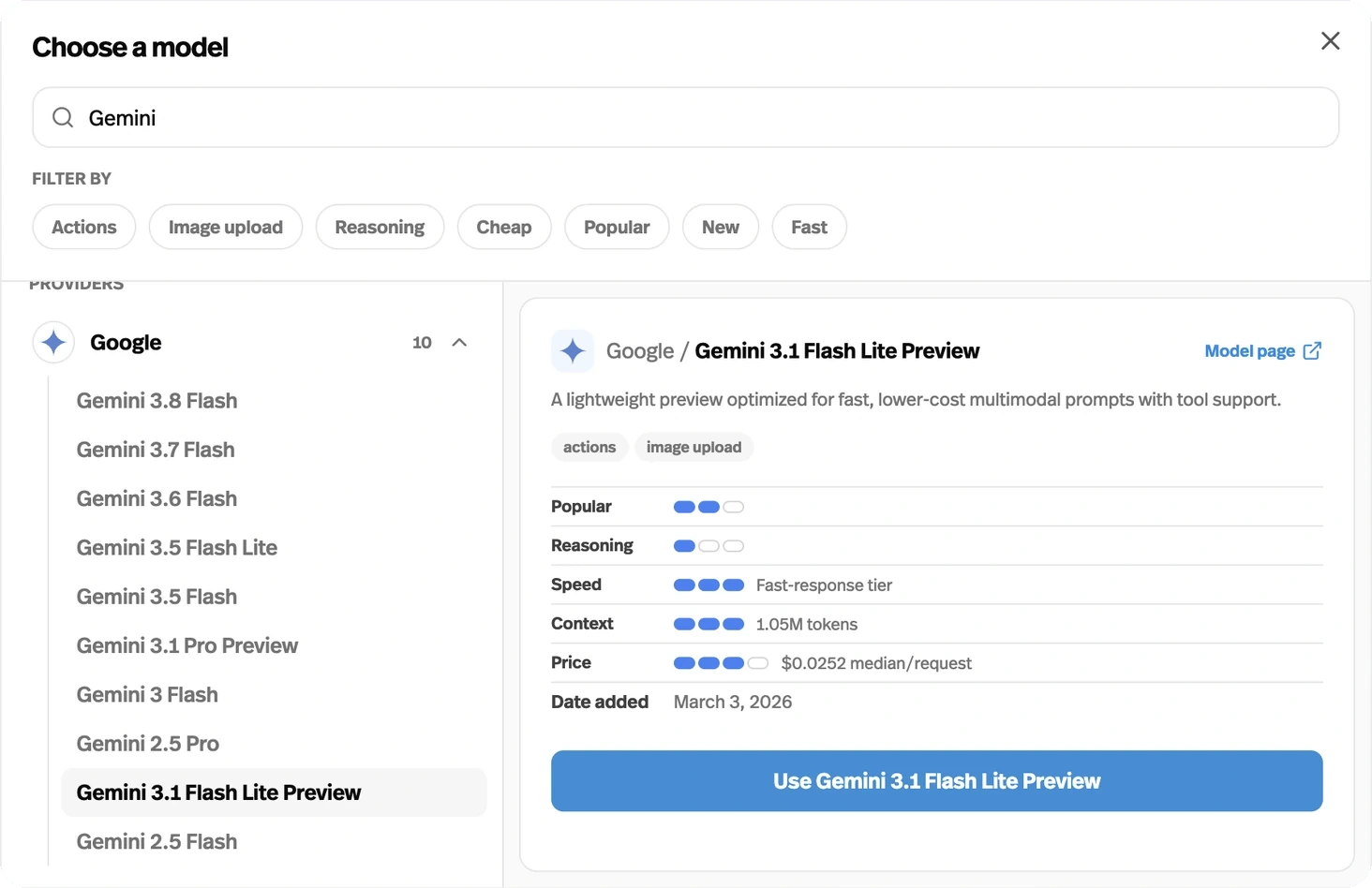Viewport: 1372px width, 888px height.
Task: Click the external link icon beside Model page
Action: coord(1313,350)
